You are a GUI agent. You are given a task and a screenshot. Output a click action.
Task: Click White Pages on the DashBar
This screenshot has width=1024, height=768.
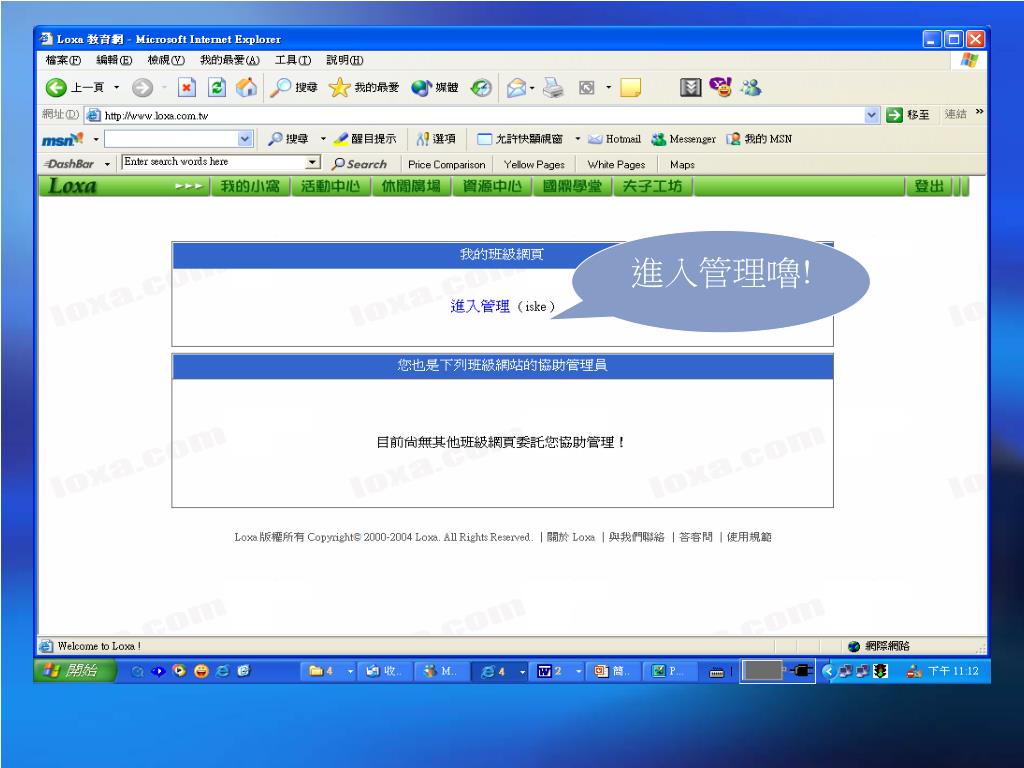click(616, 165)
